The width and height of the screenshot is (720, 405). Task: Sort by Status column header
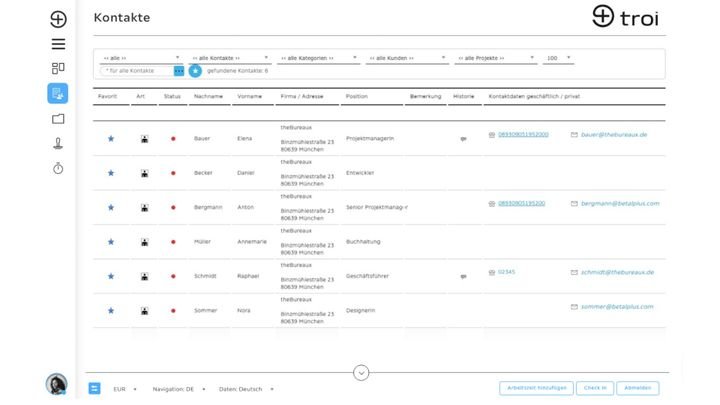172,96
